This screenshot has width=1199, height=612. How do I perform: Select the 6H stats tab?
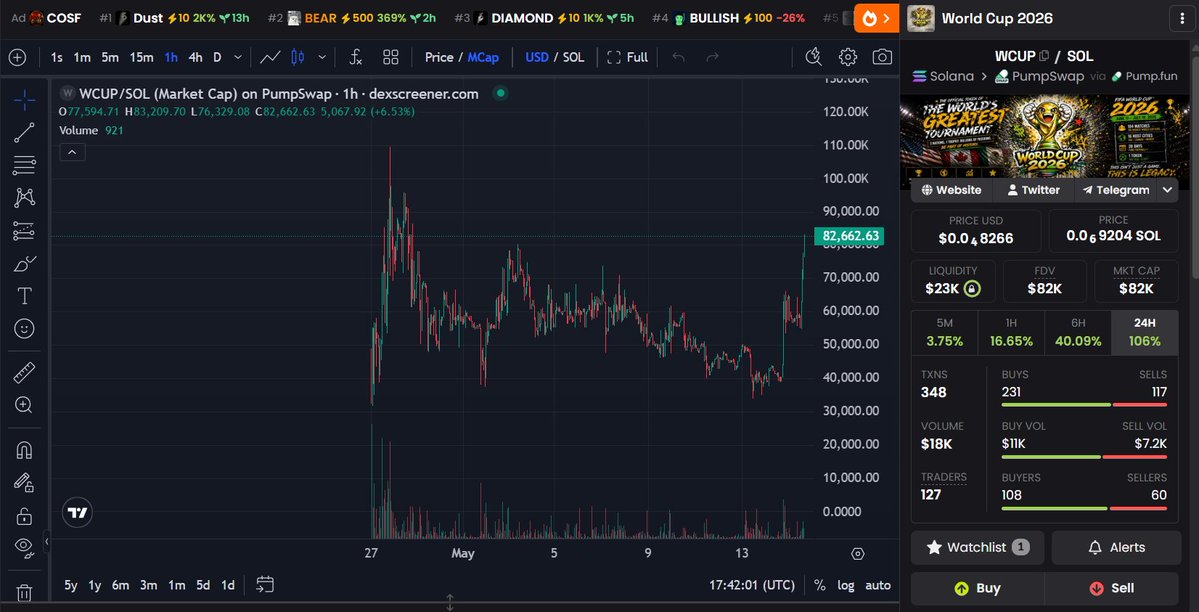pos(1078,333)
